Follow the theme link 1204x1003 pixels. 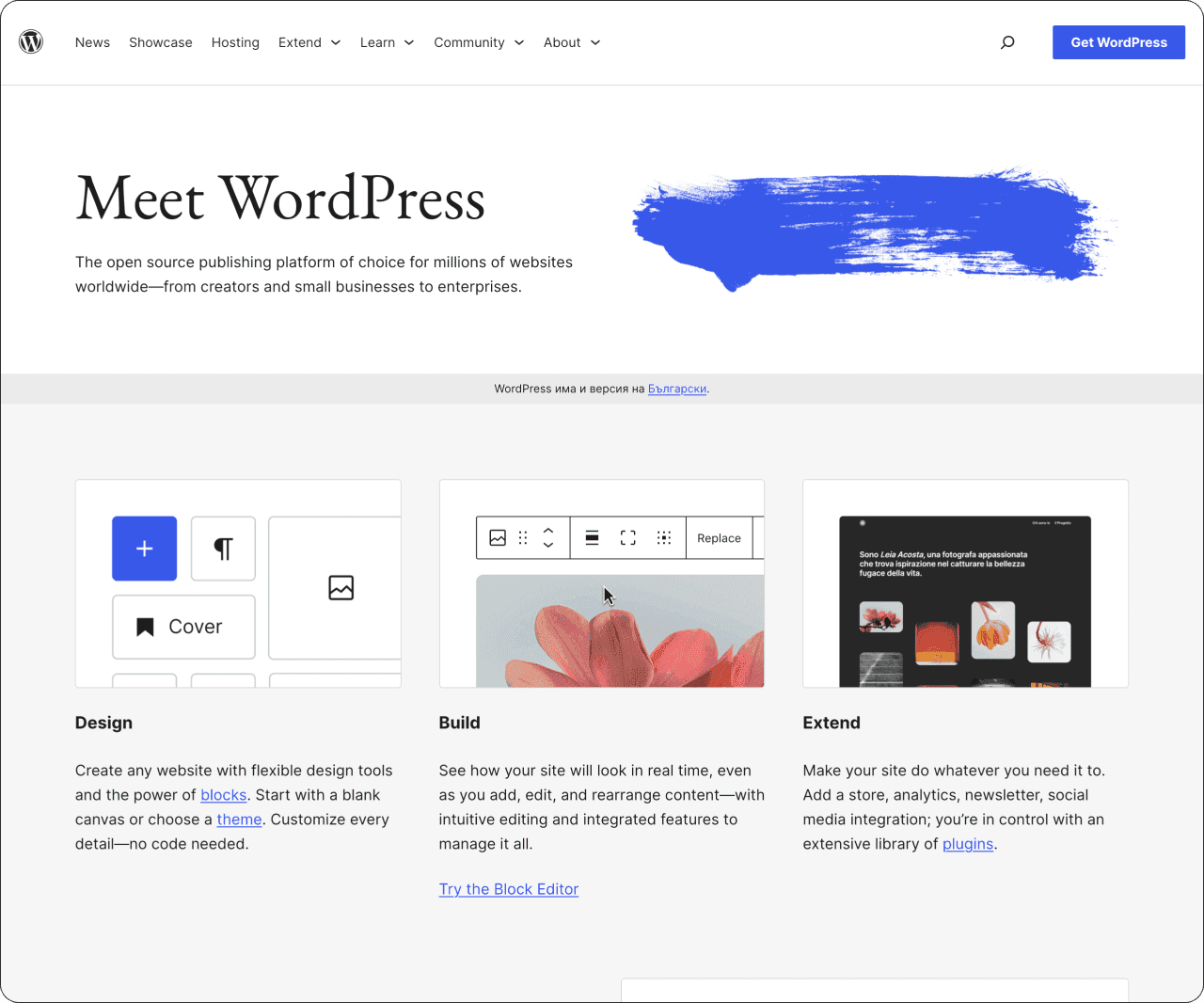(239, 820)
